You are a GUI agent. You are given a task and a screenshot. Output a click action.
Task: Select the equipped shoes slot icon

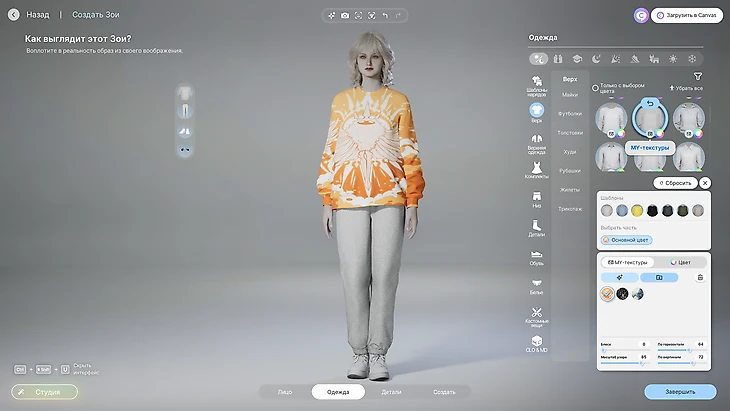coord(185,131)
